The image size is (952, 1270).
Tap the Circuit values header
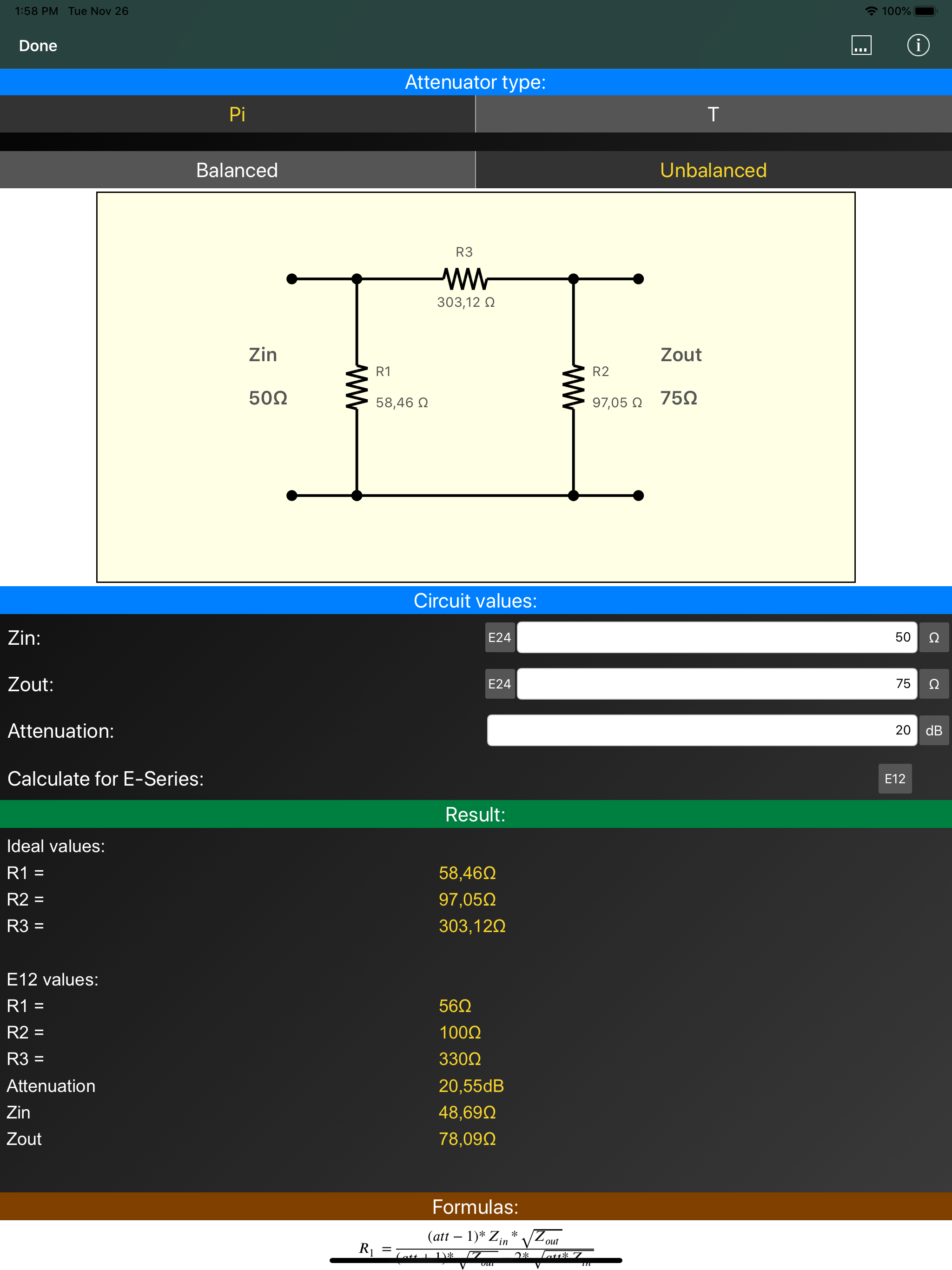(x=476, y=601)
